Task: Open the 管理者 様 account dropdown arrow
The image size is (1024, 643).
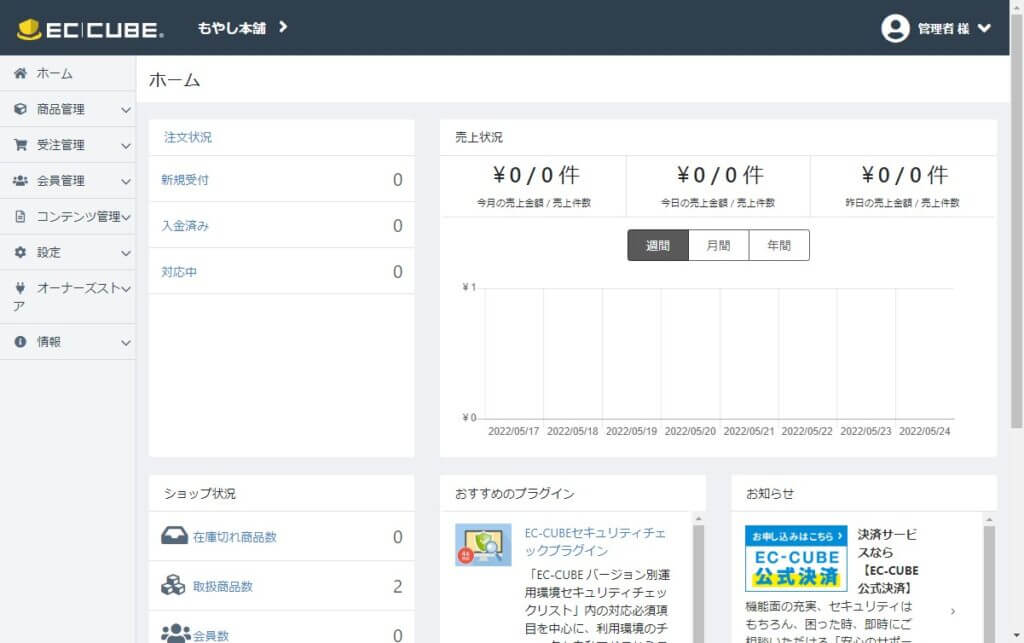Action: click(x=985, y=28)
